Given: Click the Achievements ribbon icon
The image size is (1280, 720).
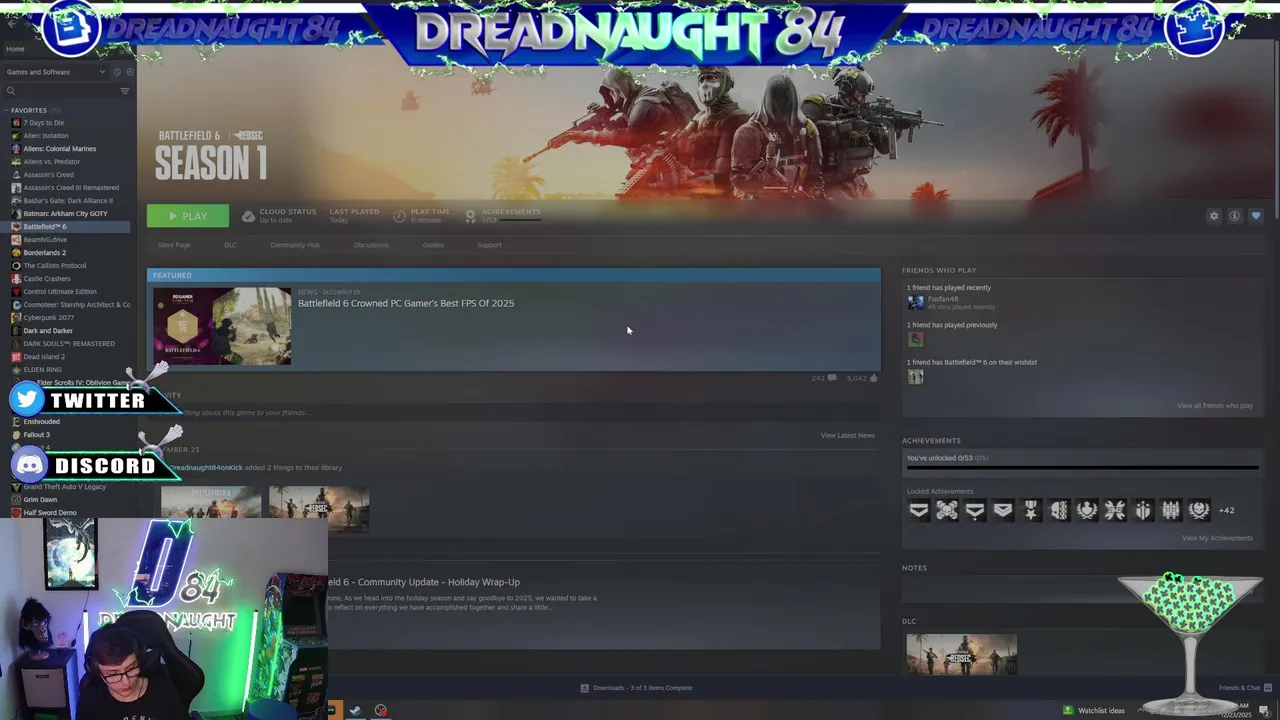Looking at the screenshot, I should (x=470, y=216).
